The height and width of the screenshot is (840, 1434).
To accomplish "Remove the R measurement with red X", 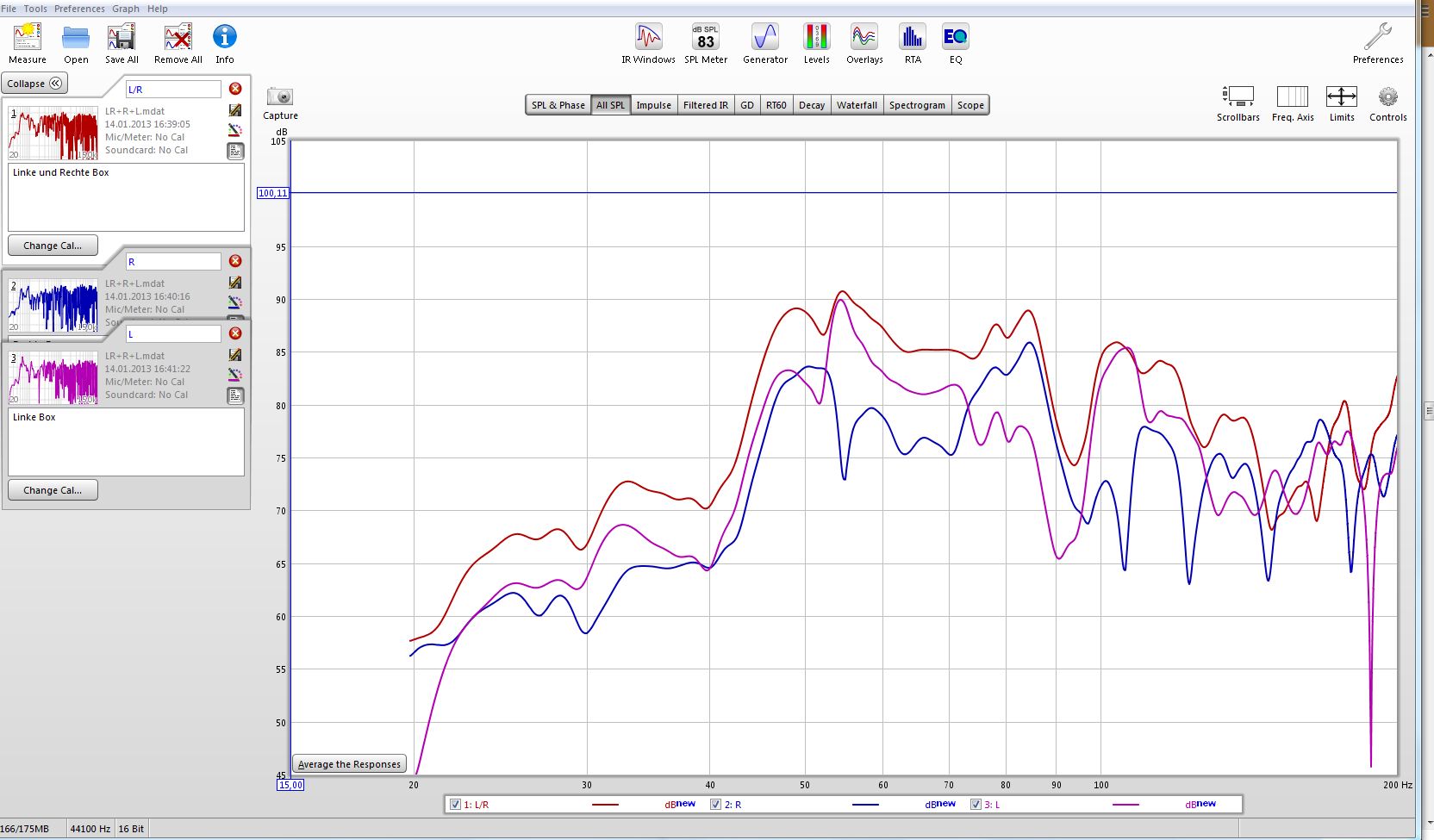I will coord(235,261).
